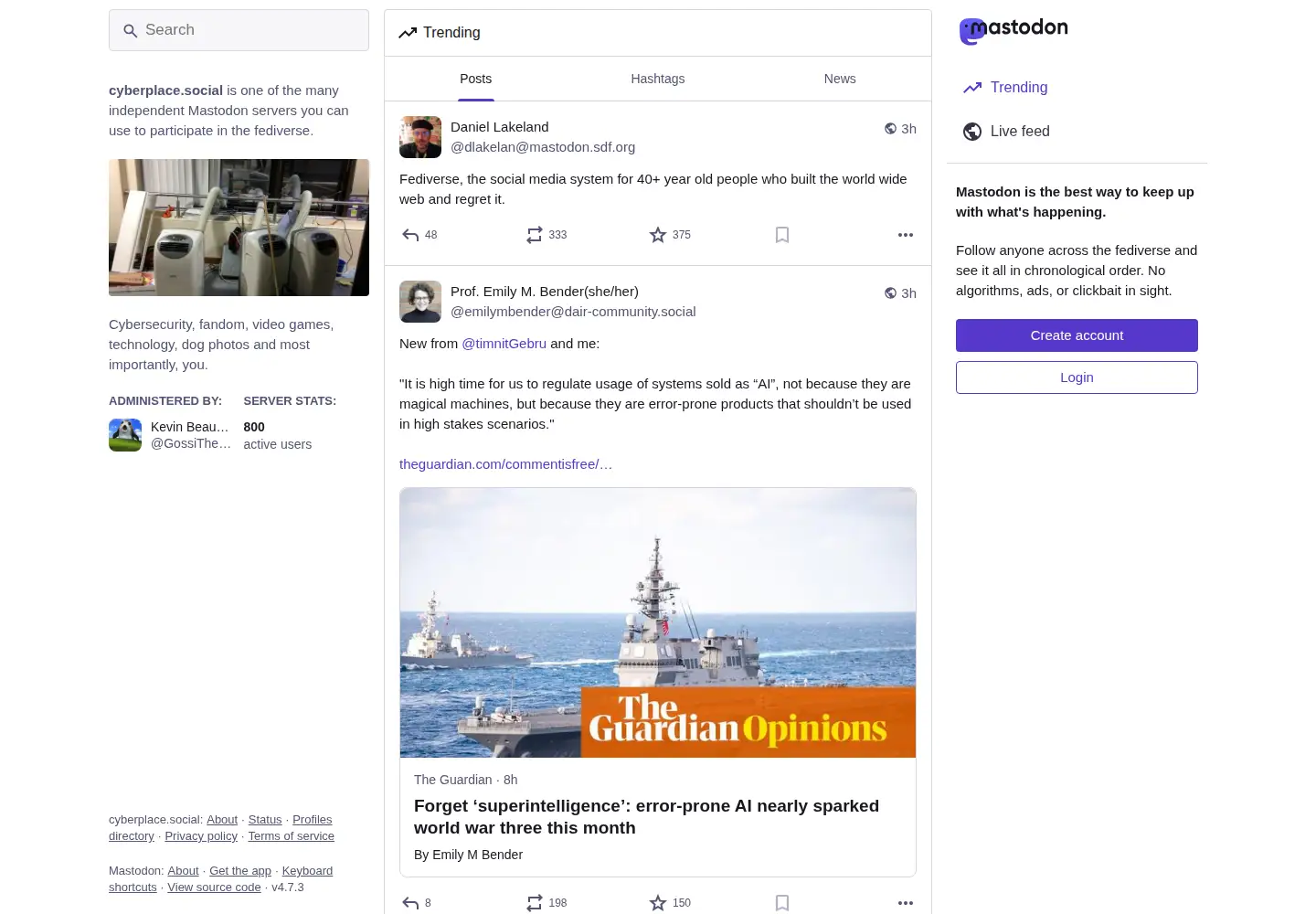Open theguardian.com commentisfree link
1316x914 pixels.
click(506, 464)
